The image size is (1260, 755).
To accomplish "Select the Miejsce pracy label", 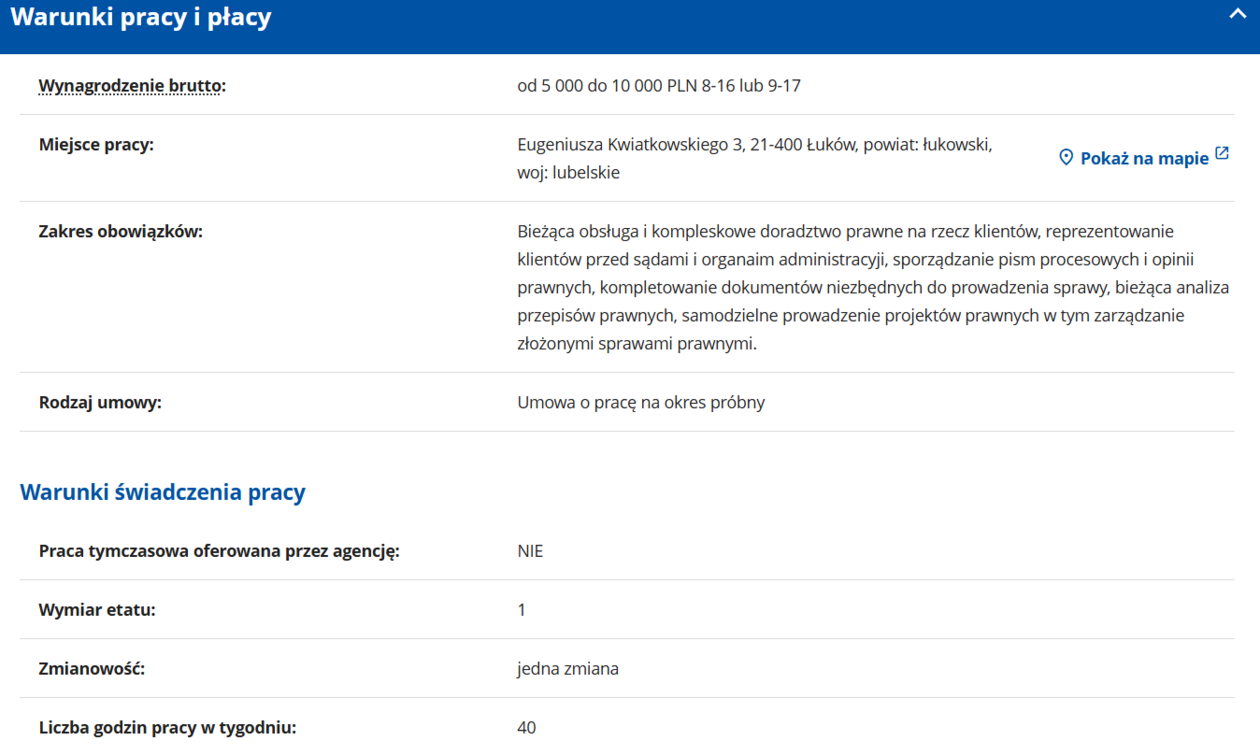I will (x=96, y=145).
